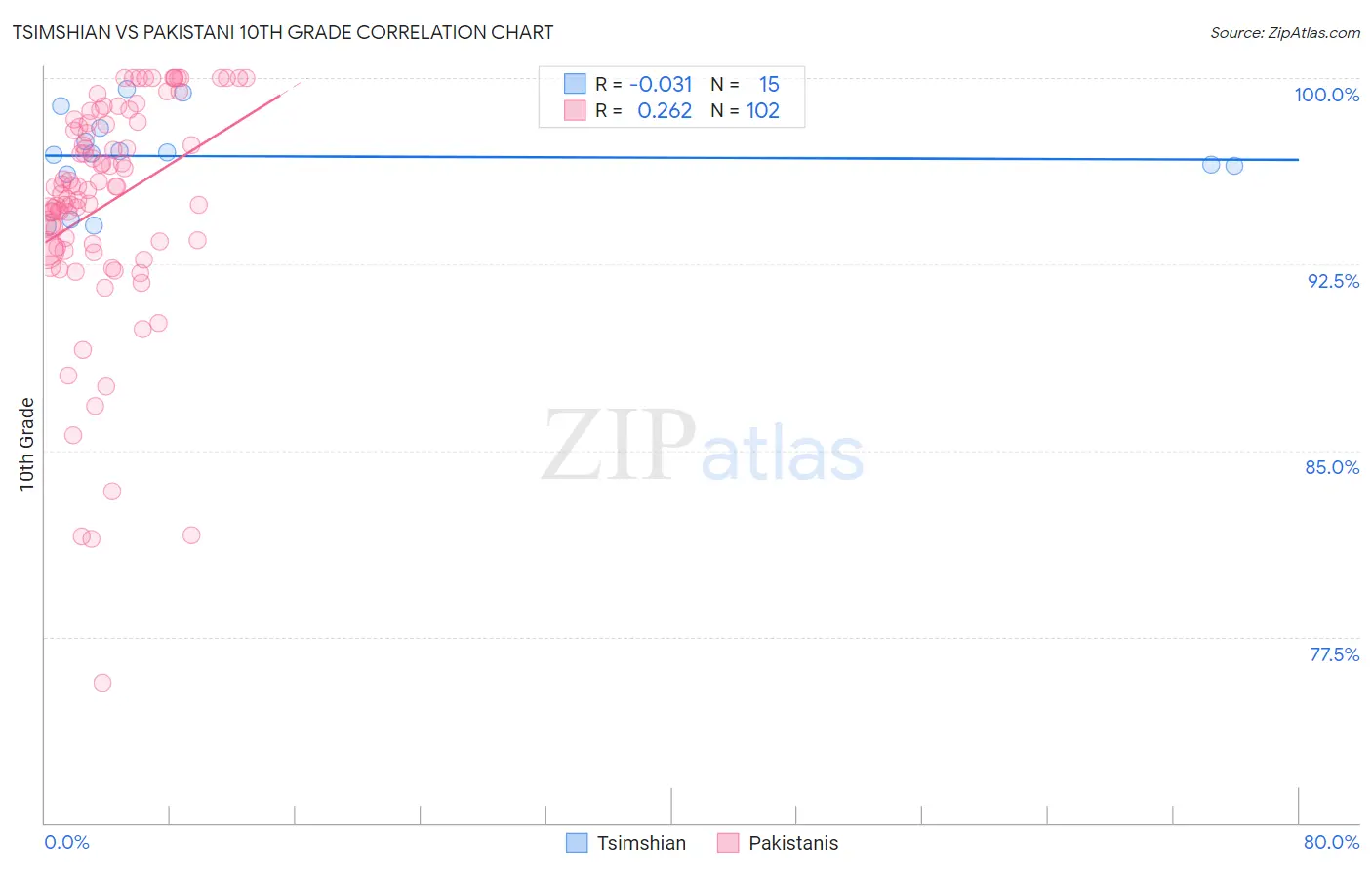Select the Tsimshian legend label
The width and height of the screenshot is (1372, 870).
point(641,843)
